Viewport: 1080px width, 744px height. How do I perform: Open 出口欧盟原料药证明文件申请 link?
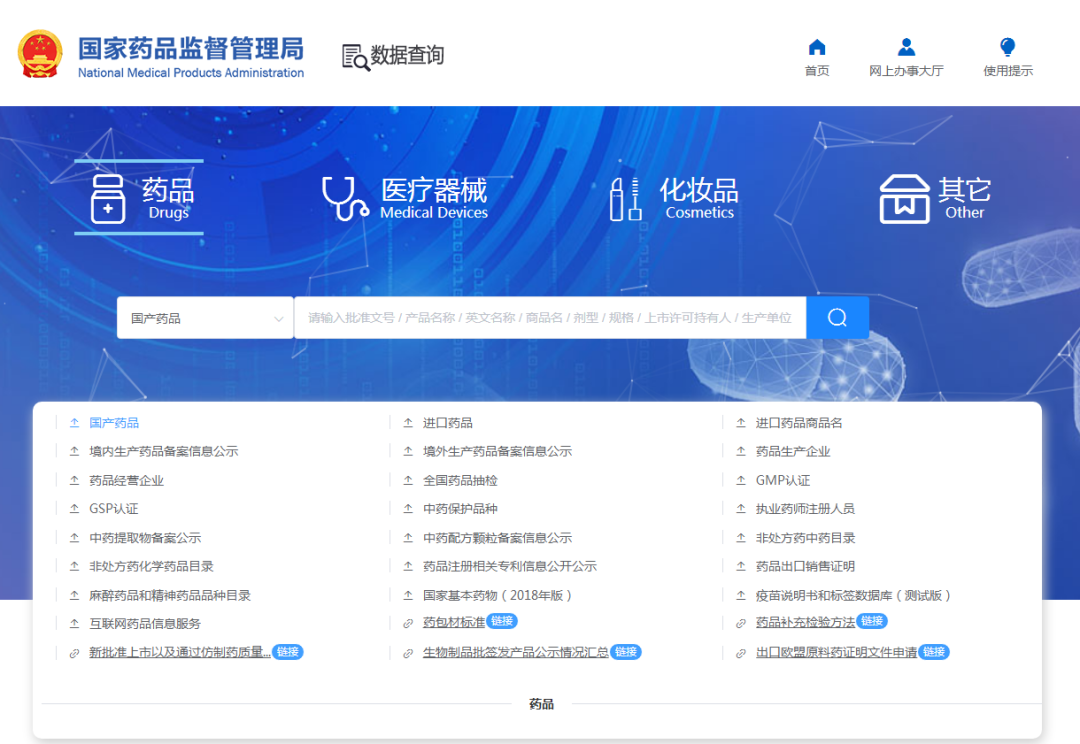[836, 652]
